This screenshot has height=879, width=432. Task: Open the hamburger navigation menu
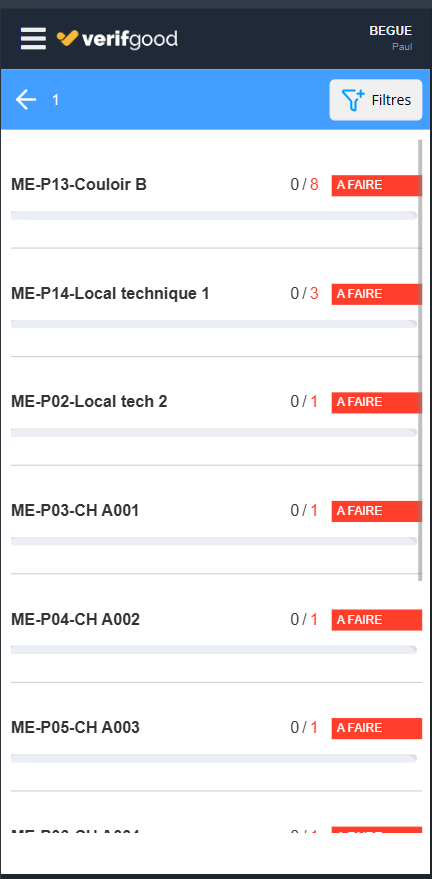pos(33,39)
